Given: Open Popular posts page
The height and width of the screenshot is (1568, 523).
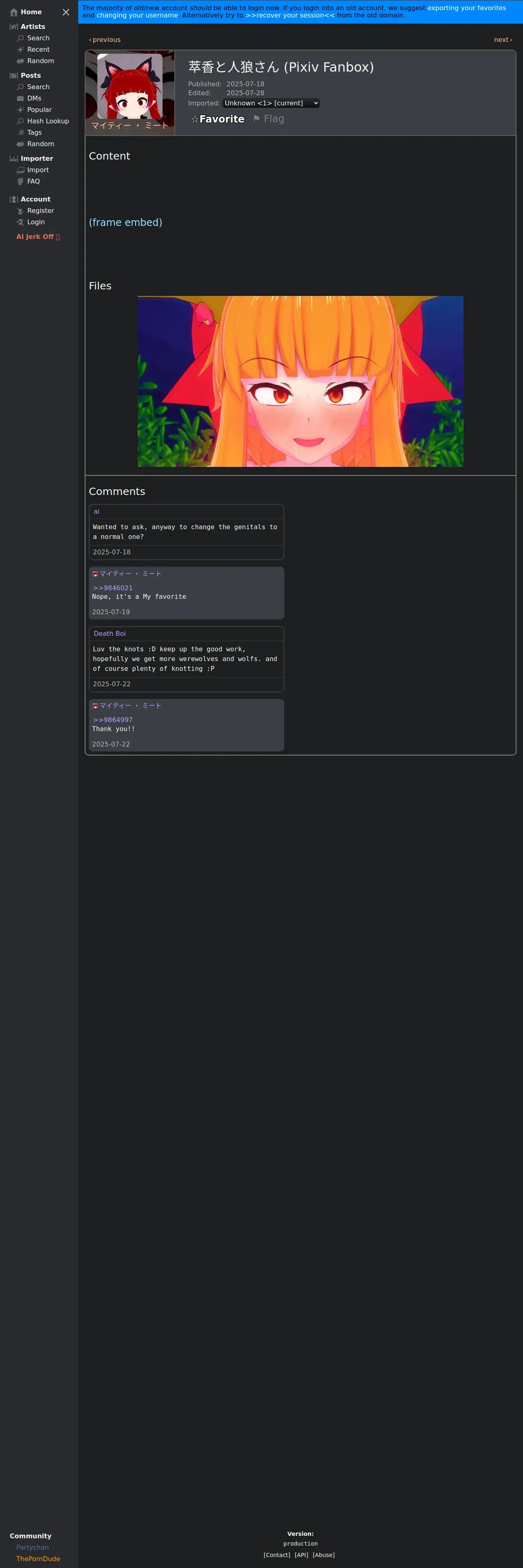Looking at the screenshot, I should (x=40, y=109).
